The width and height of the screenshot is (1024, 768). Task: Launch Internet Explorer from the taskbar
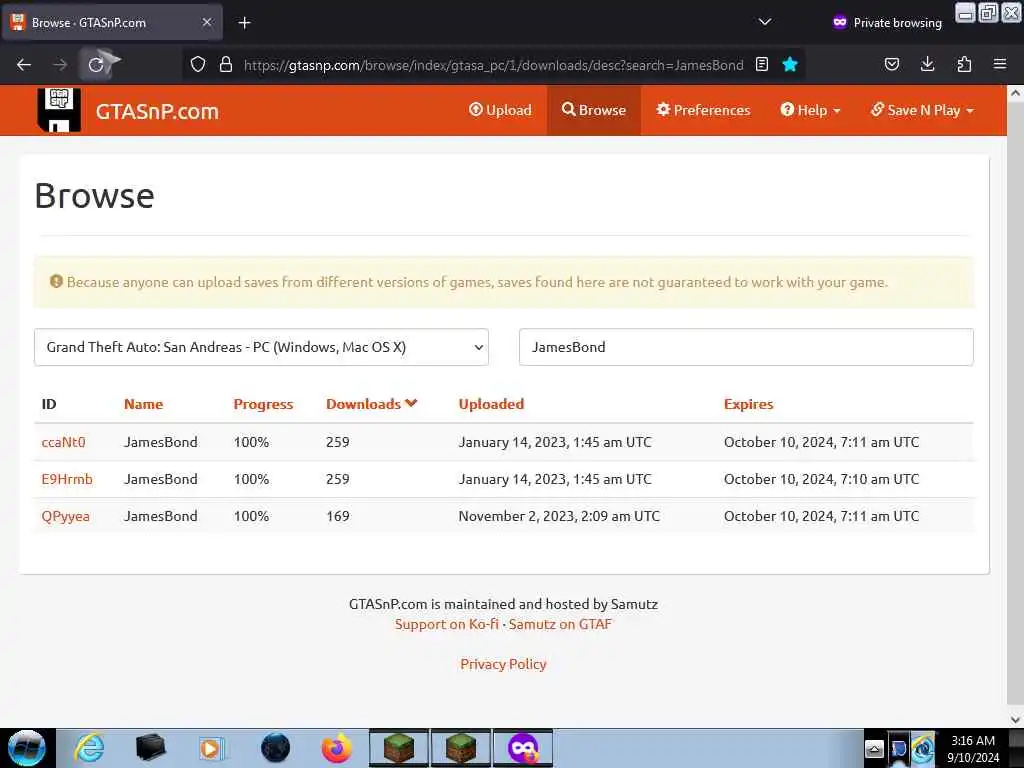(x=89, y=748)
